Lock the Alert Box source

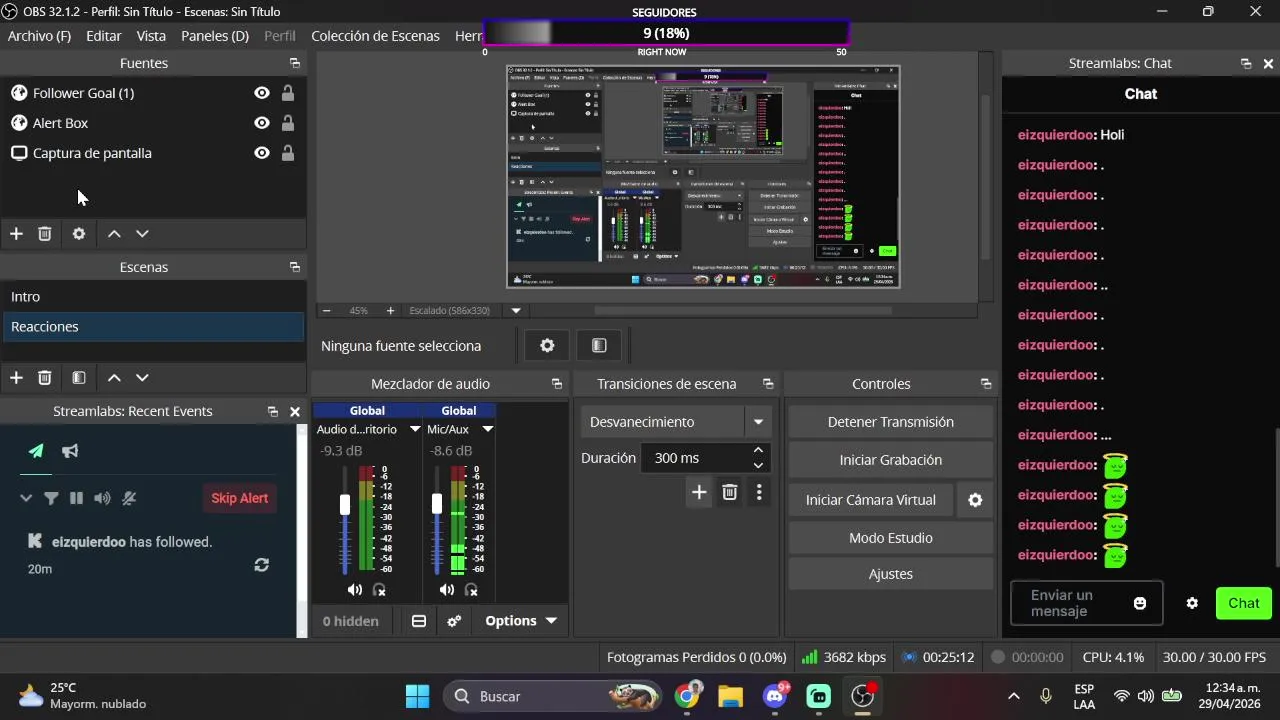pyautogui.click(x=288, y=123)
